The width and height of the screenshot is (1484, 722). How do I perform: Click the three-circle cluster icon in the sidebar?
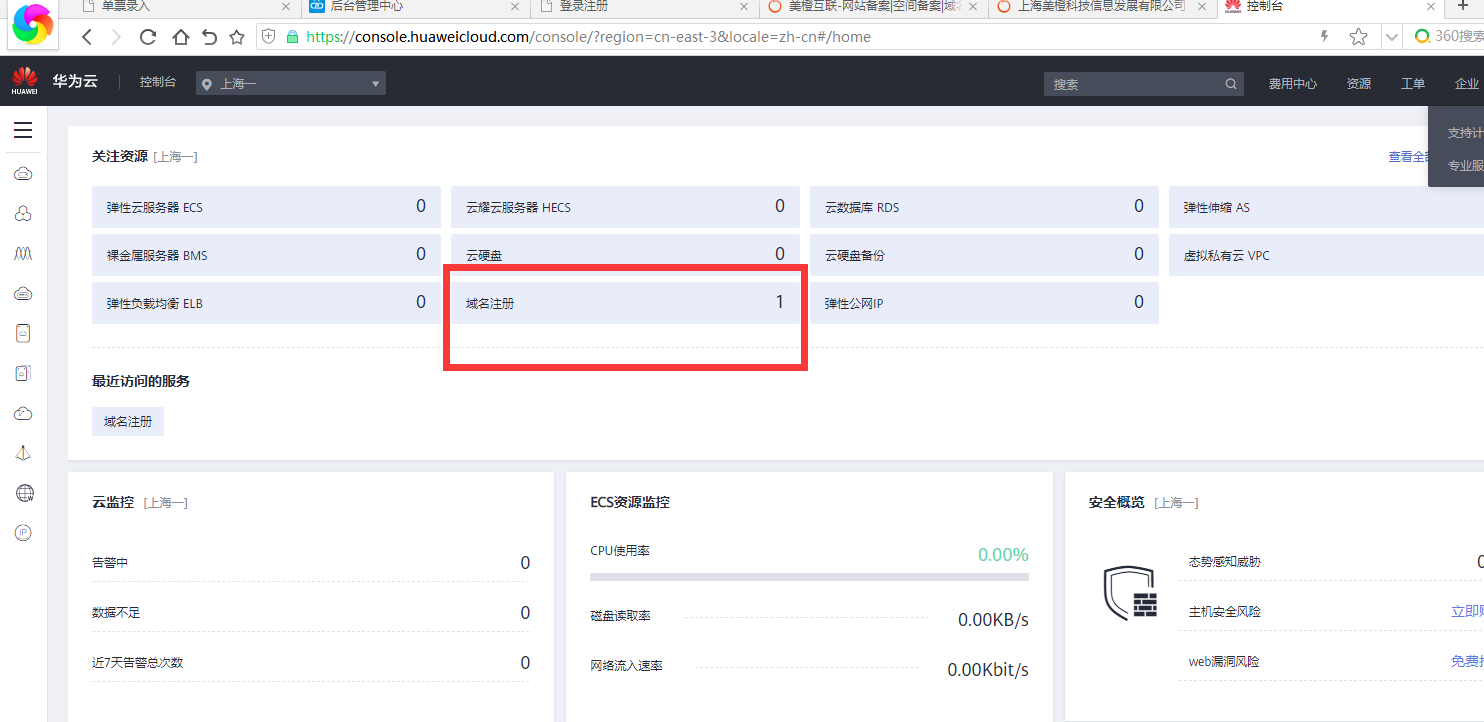click(23, 214)
